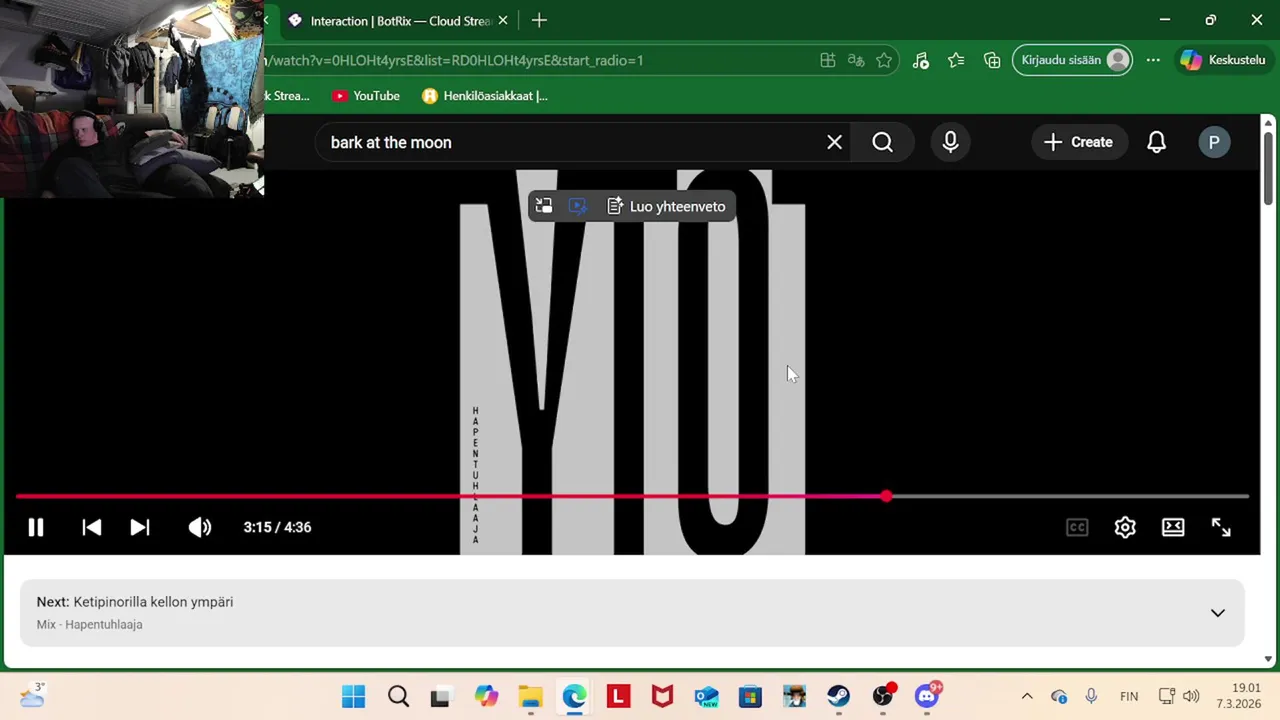Open a new browser tab
Image resolution: width=1280 pixels, height=720 pixels.
(x=539, y=20)
